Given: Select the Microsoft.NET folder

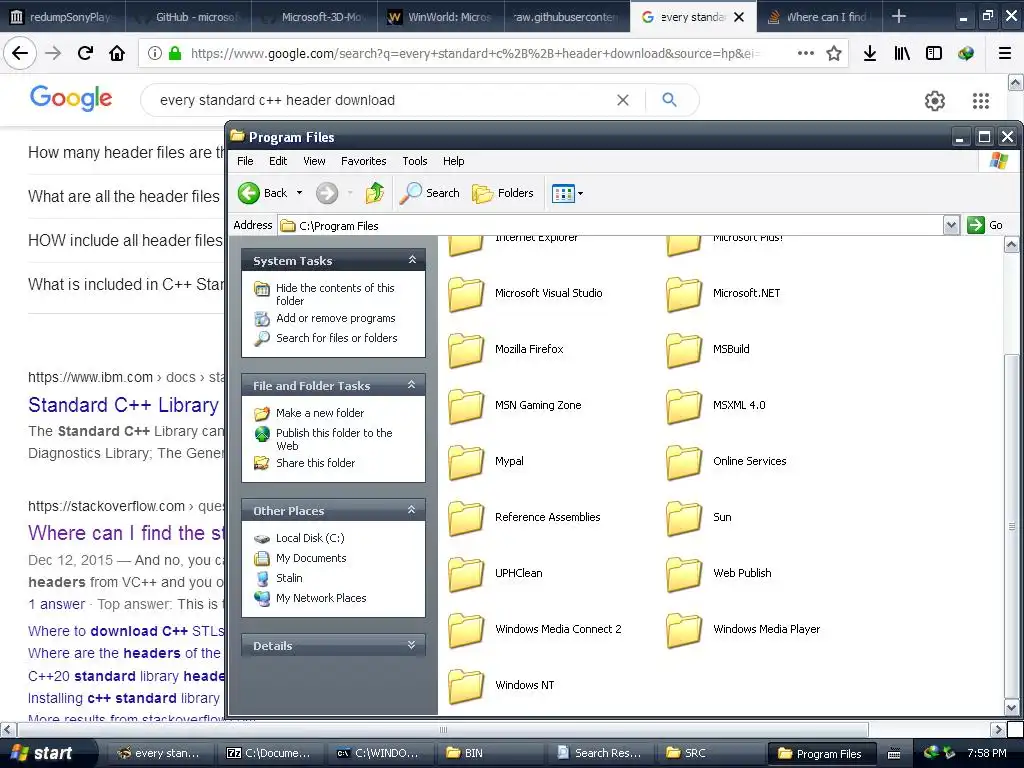Looking at the screenshot, I should click(x=724, y=293).
